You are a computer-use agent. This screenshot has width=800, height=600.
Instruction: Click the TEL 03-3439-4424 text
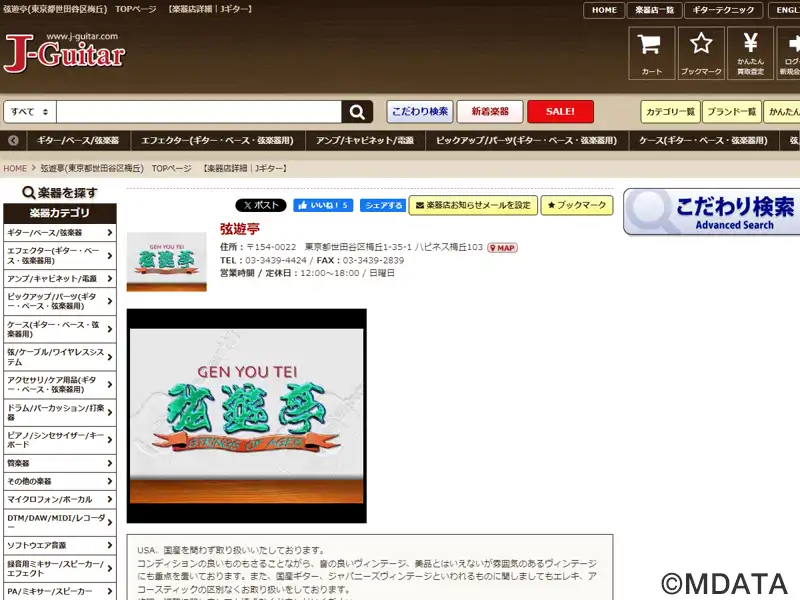pos(263,260)
